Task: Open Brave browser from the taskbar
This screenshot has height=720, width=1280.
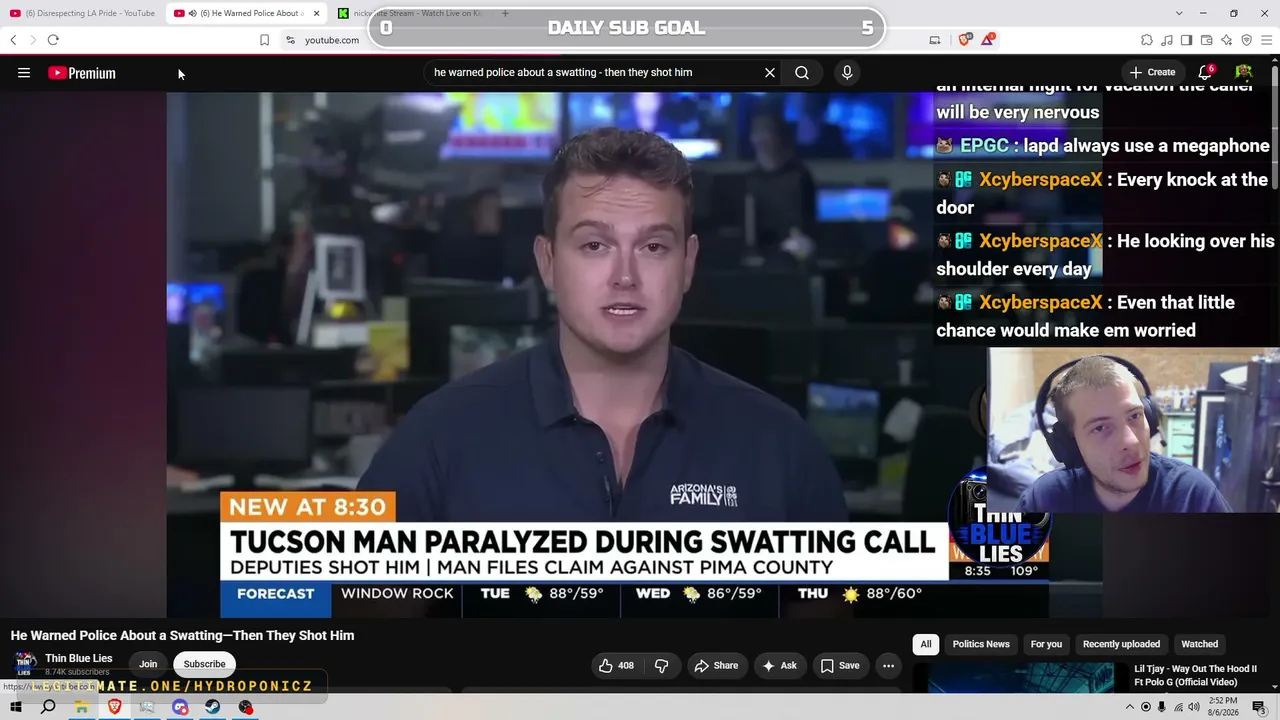Action: (x=114, y=707)
